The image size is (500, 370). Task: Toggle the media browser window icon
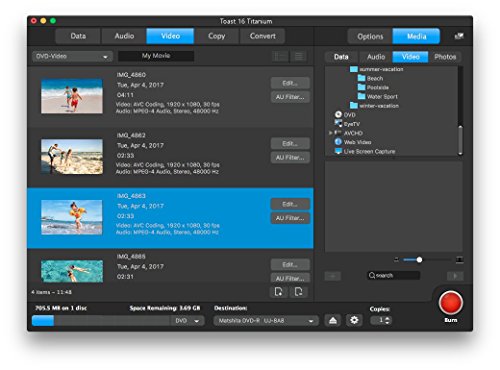pyautogui.click(x=459, y=36)
